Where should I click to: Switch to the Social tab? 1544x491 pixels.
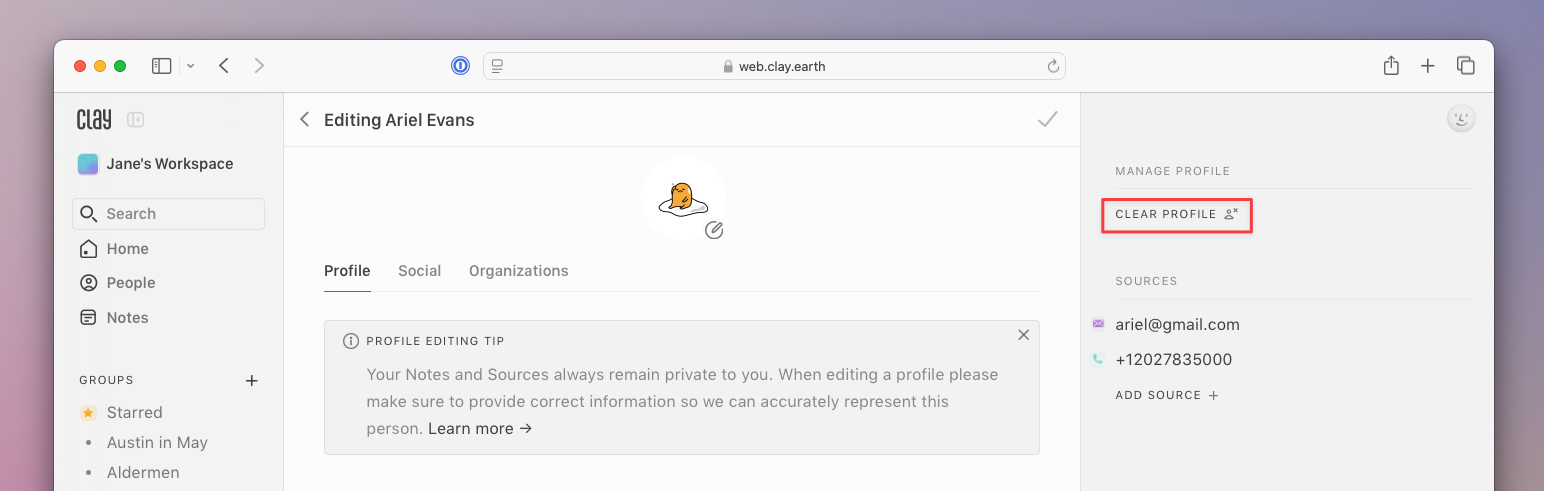coord(419,271)
